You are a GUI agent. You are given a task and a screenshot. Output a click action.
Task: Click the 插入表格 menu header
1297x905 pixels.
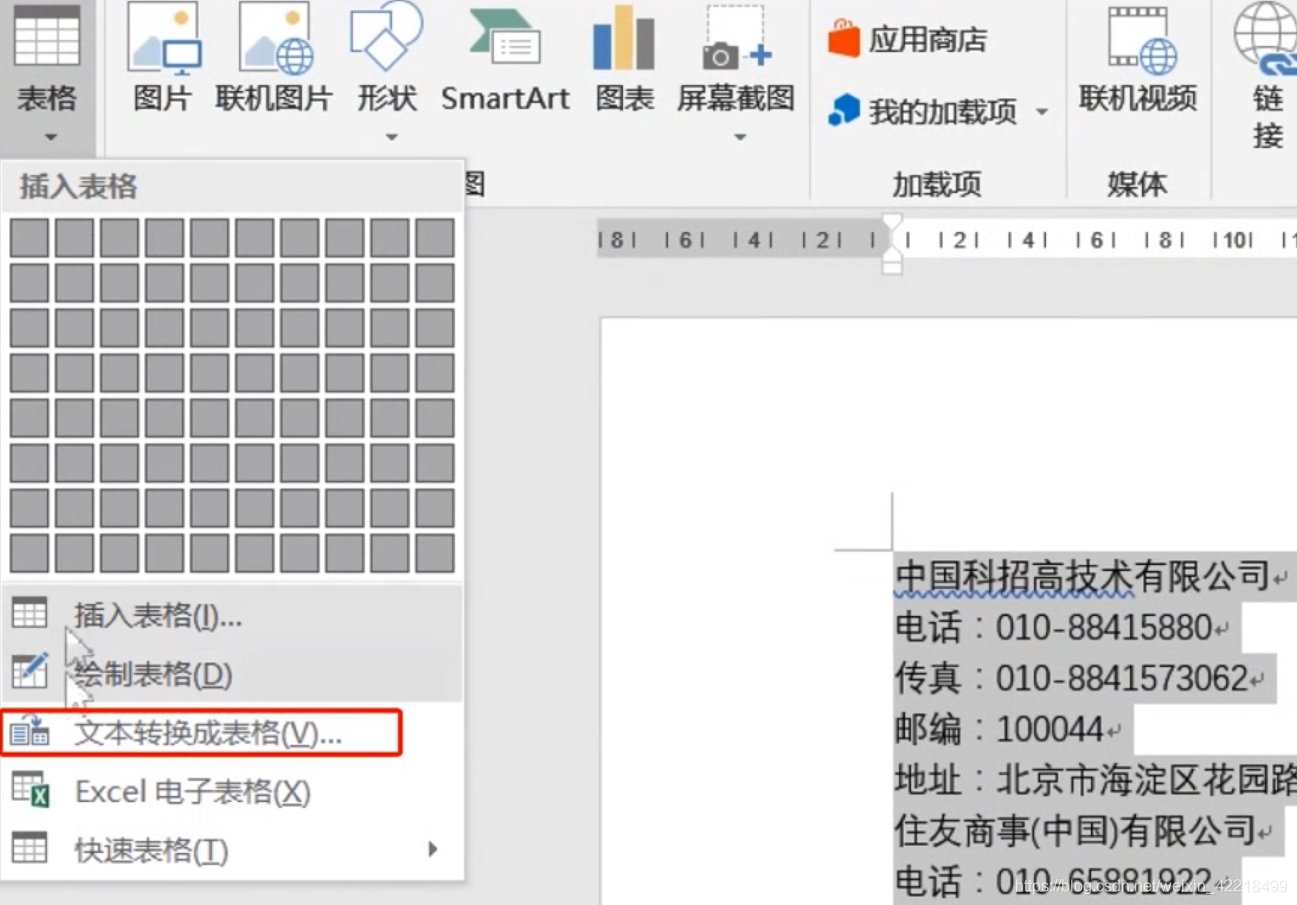pyautogui.click(x=78, y=187)
